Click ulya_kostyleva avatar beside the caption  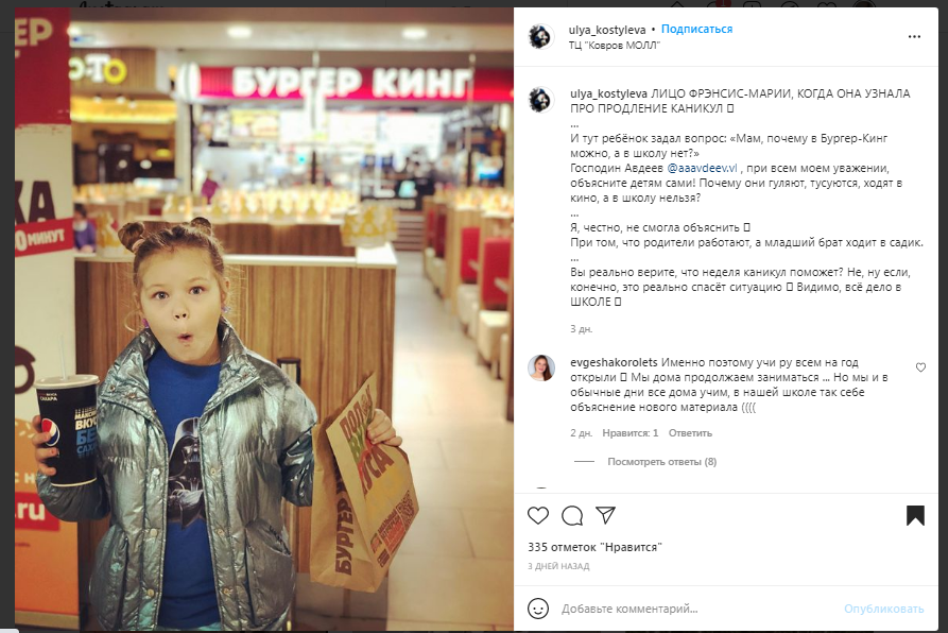(x=541, y=100)
